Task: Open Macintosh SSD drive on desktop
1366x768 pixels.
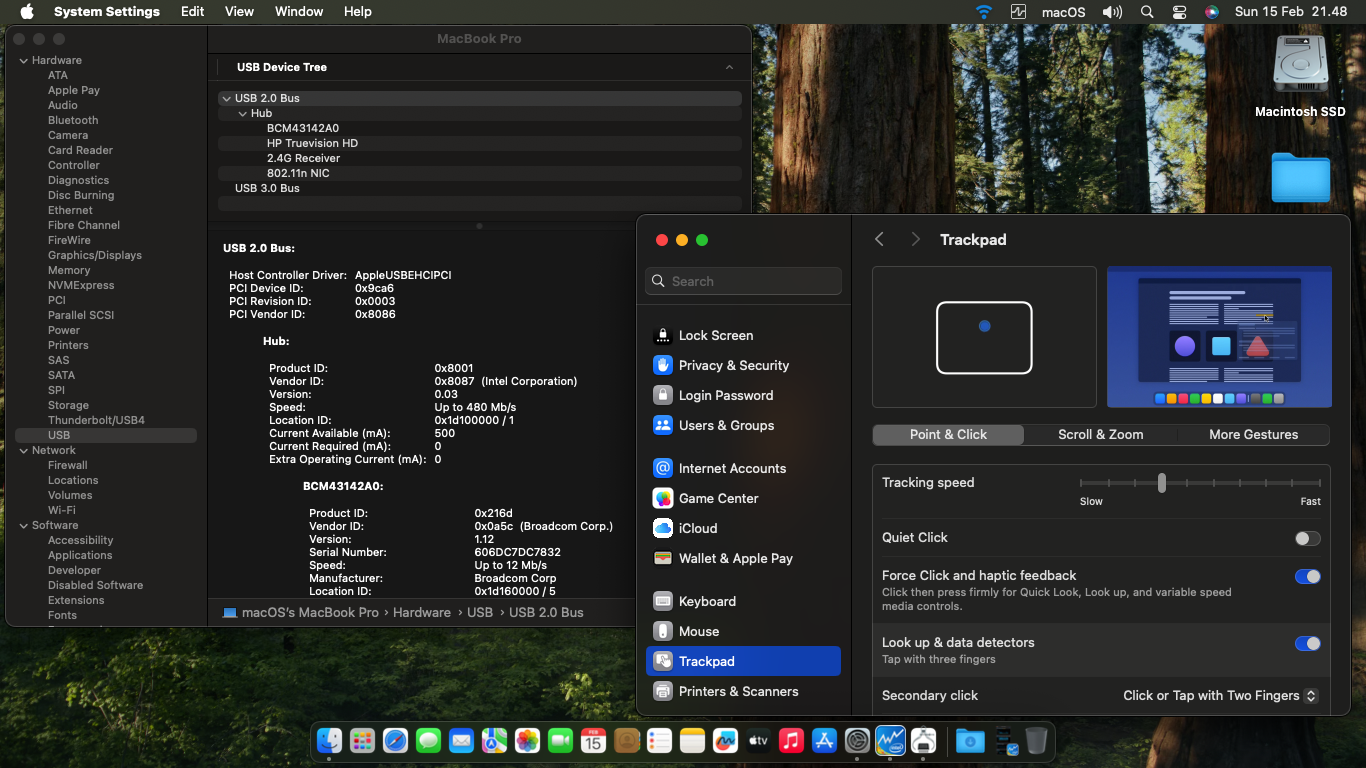Action: (1300, 77)
